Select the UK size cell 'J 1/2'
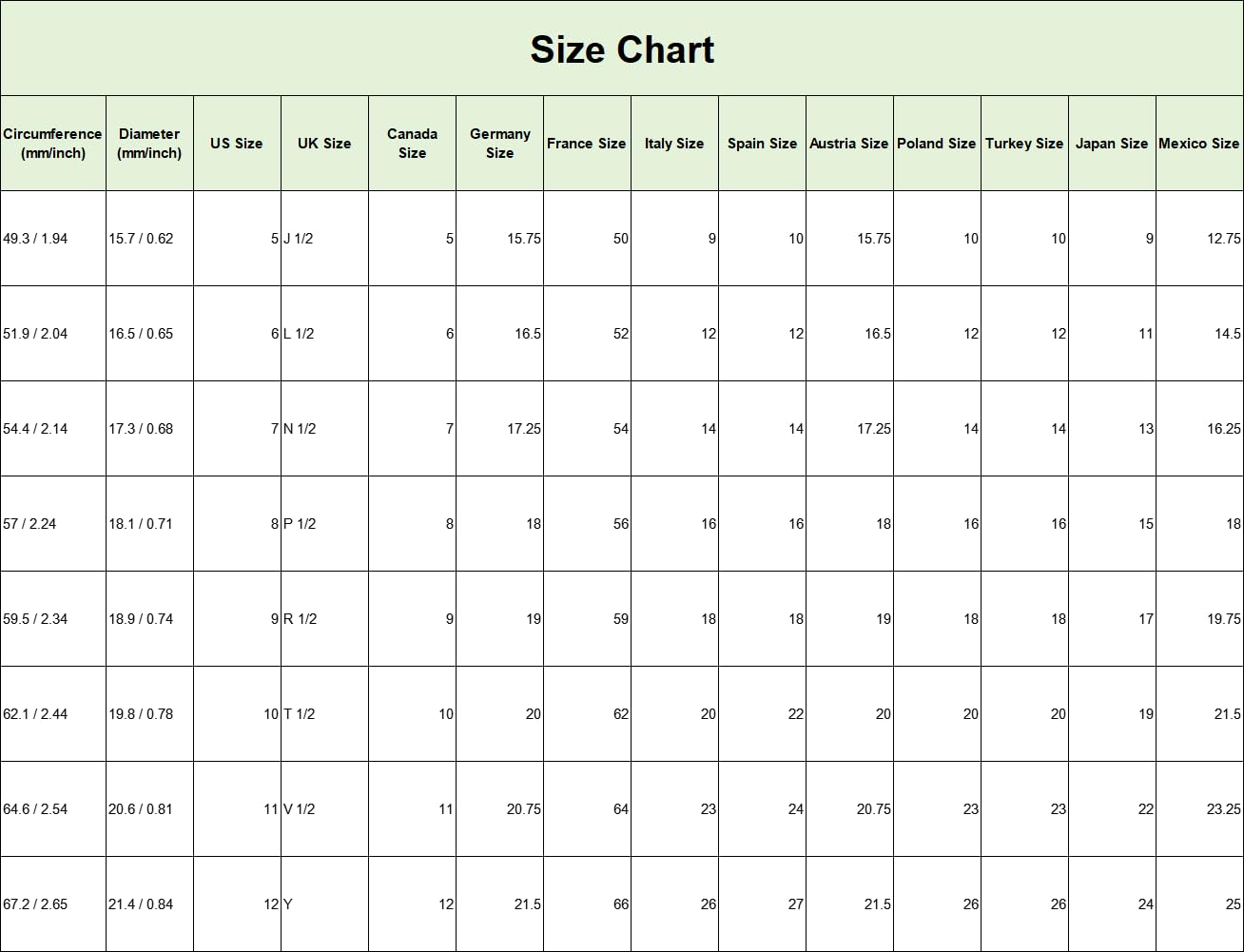 [x=324, y=239]
